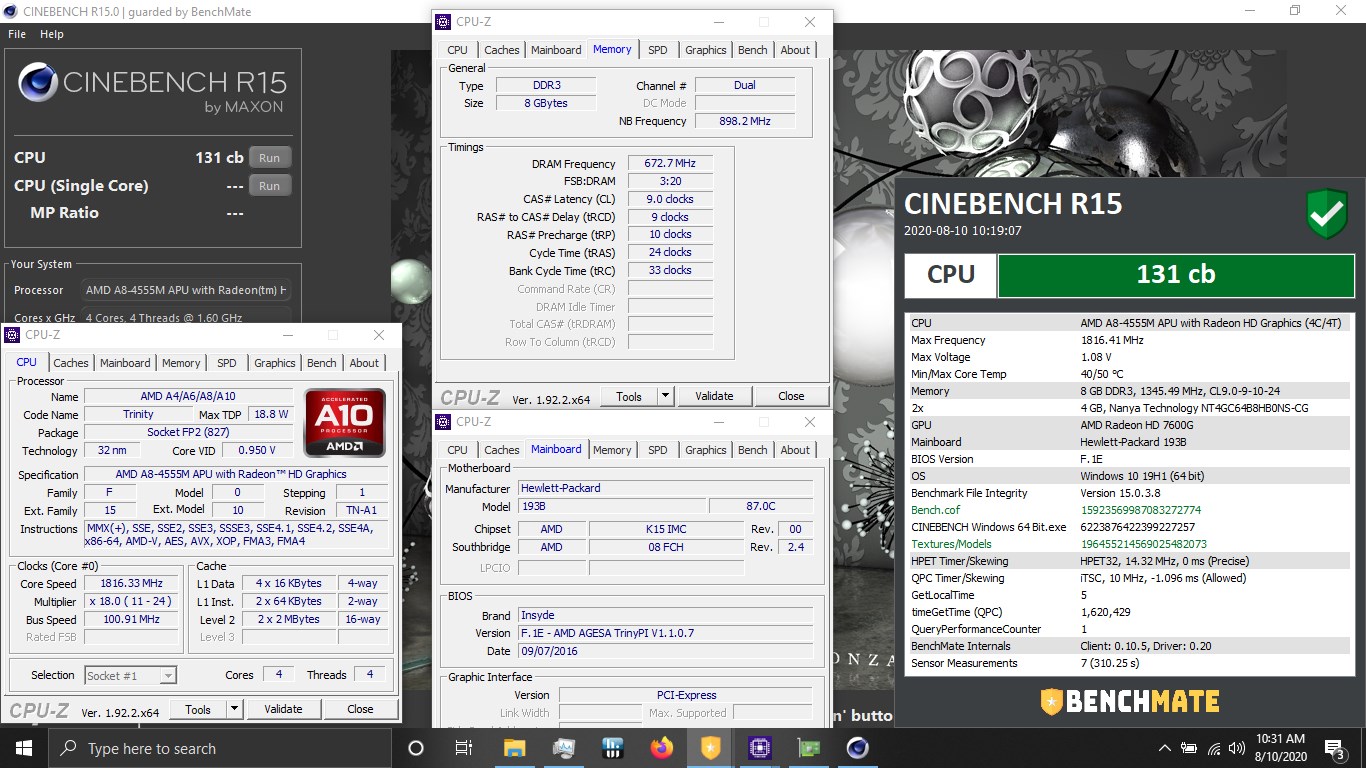This screenshot has height=768, width=1366.
Task: Open Cortana from the taskbar
Action: point(416,748)
